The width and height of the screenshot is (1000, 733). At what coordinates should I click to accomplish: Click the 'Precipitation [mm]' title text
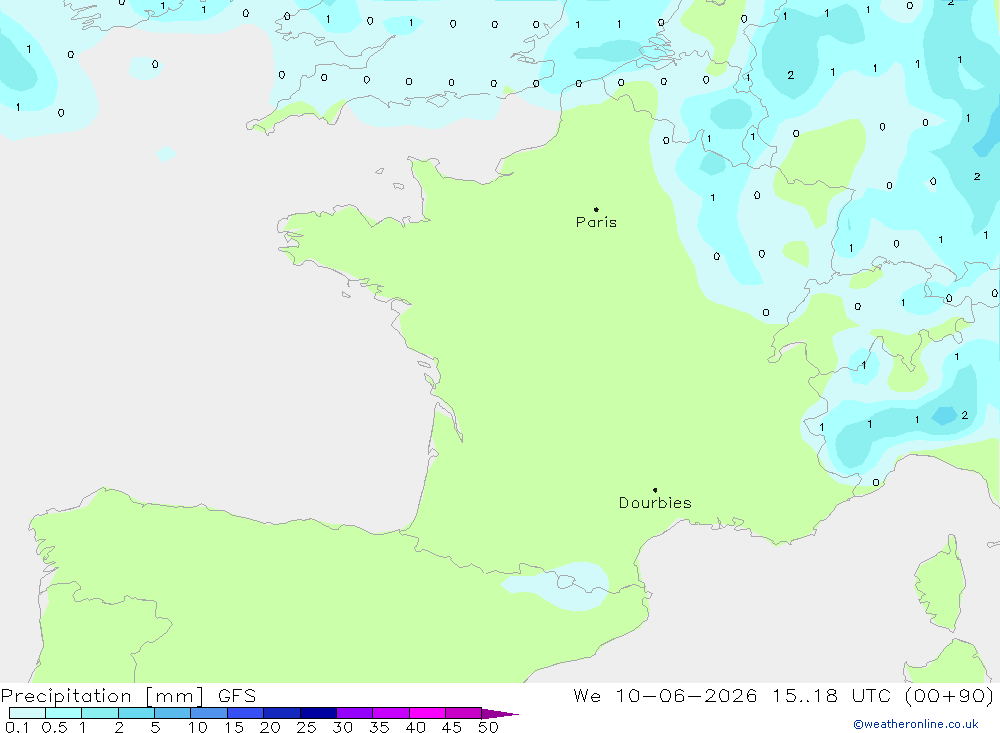[x=102, y=696]
